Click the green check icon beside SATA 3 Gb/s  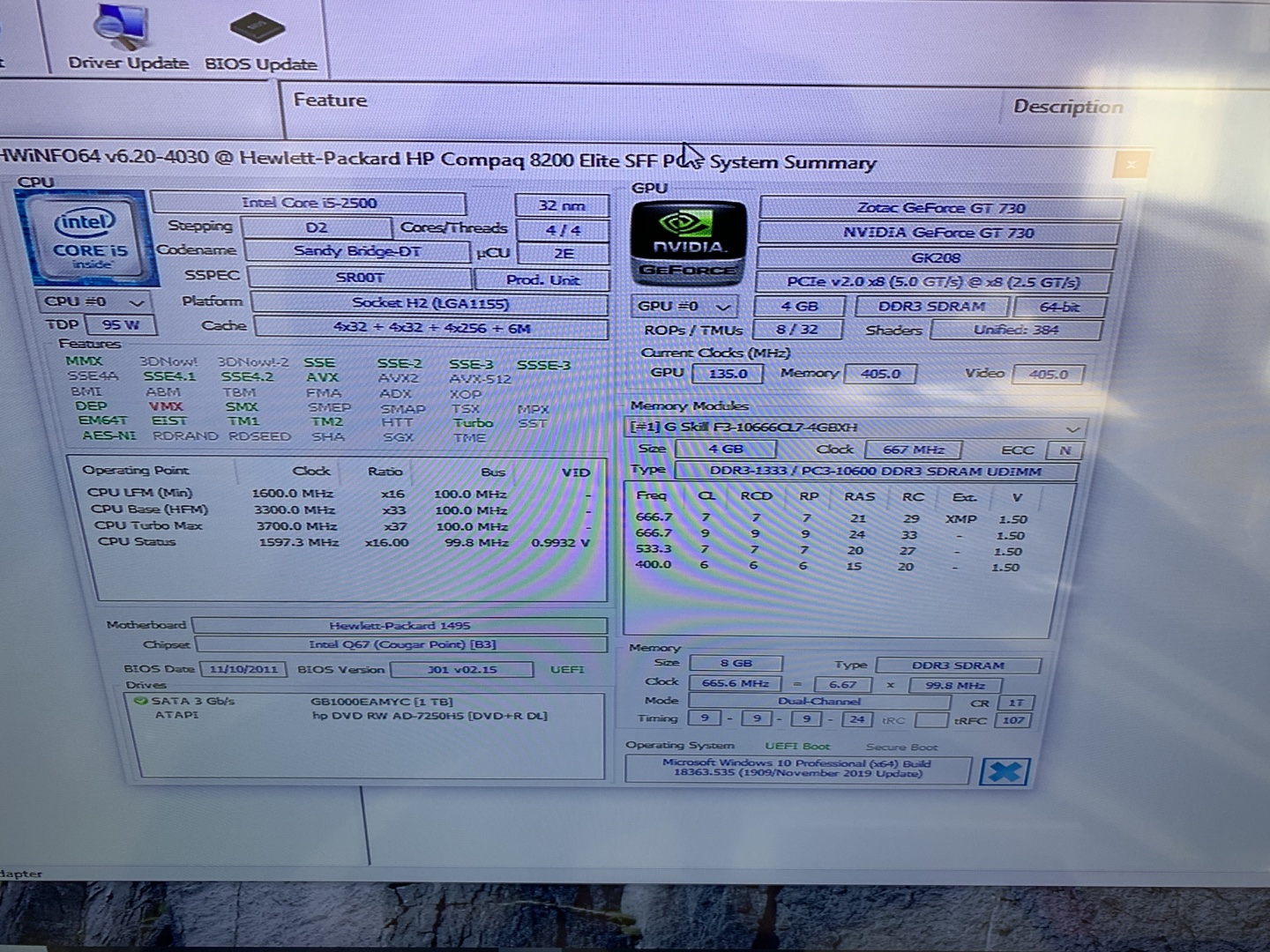(139, 702)
